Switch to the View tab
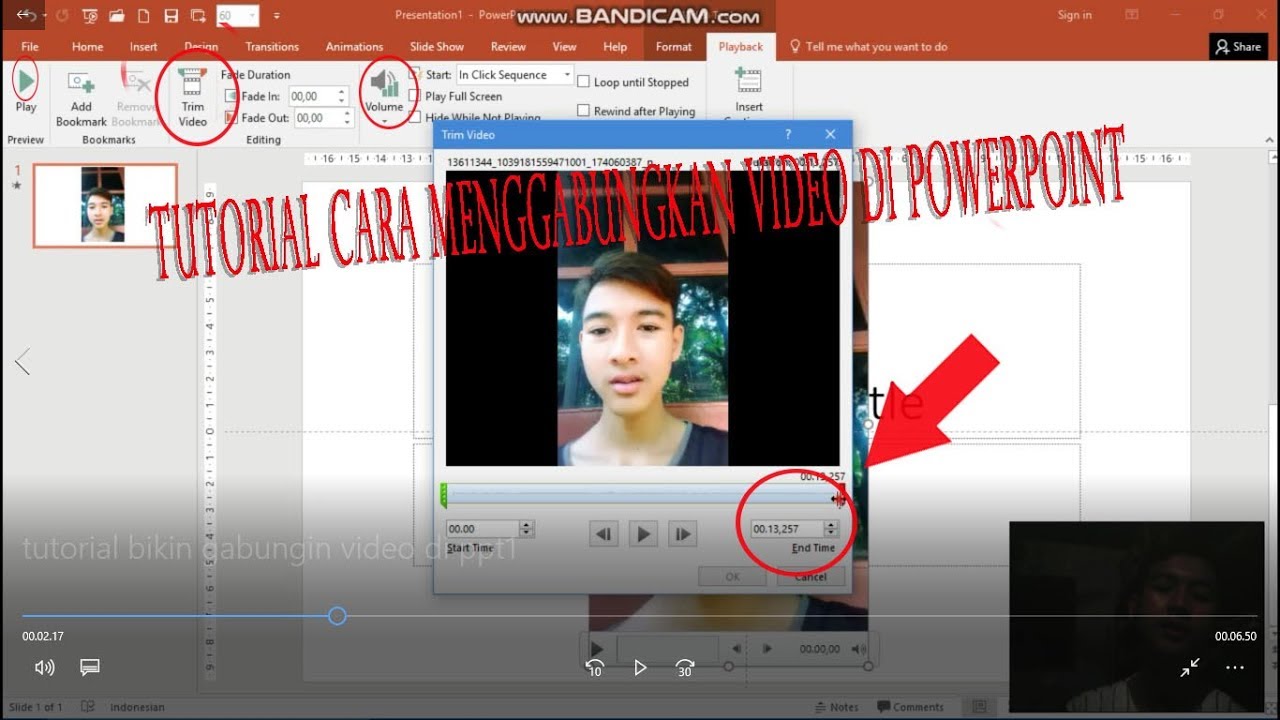This screenshot has width=1280, height=720. [565, 46]
